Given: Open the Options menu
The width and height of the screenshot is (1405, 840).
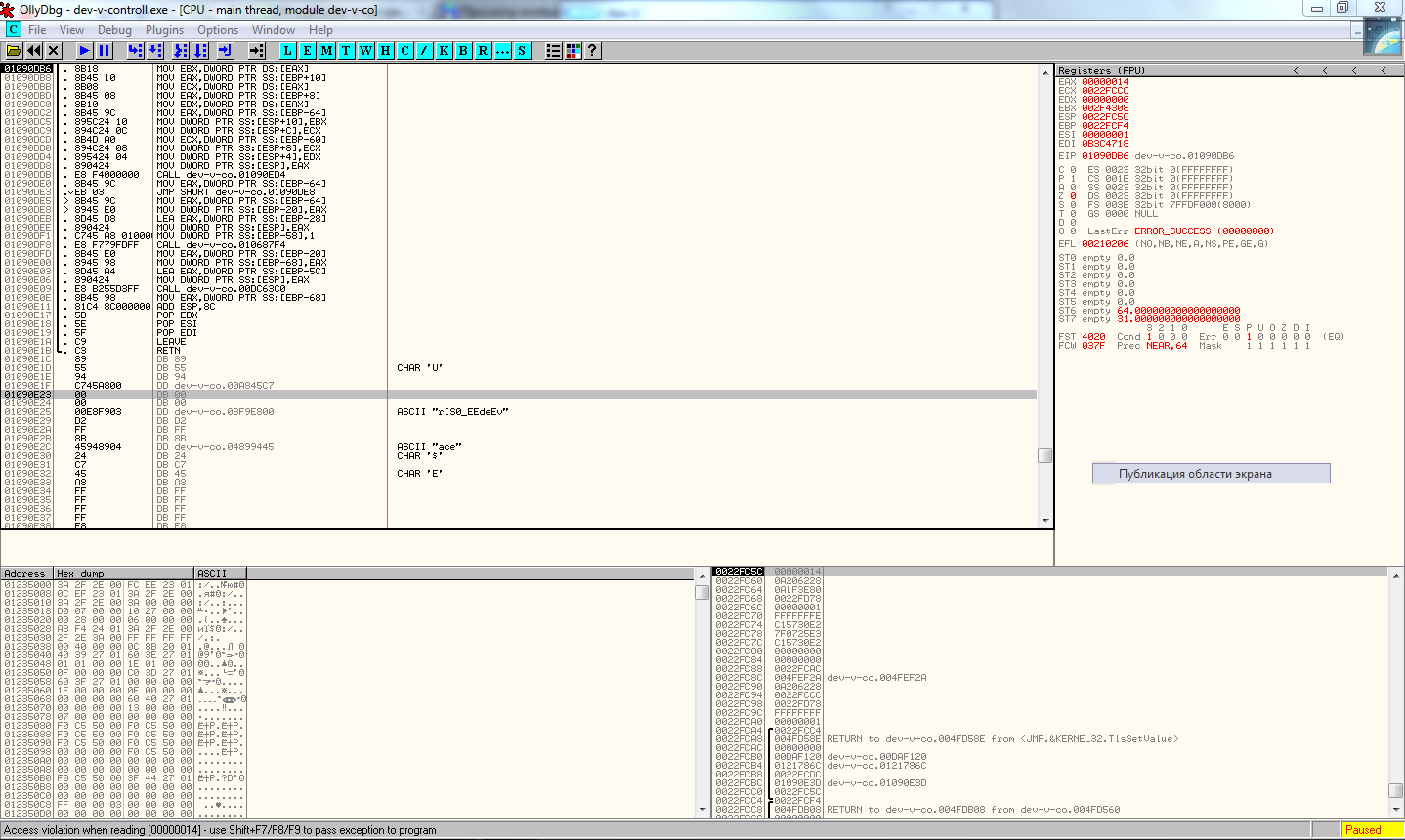Looking at the screenshot, I should 218,30.
